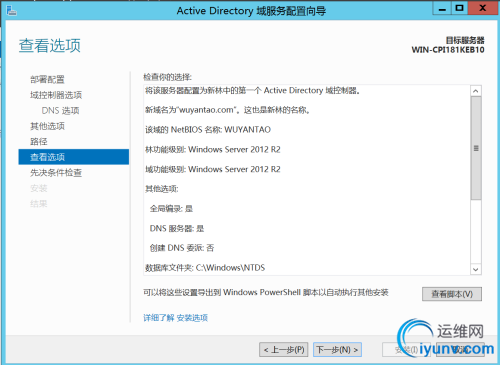Click the 检查你的选择 label

click(168, 77)
